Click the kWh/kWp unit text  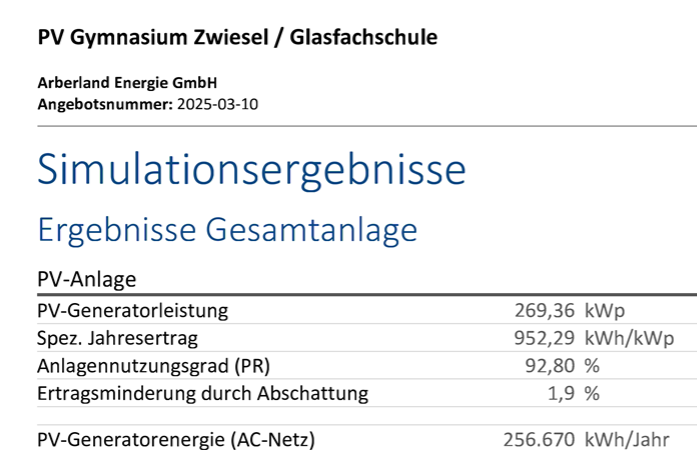pyautogui.click(x=629, y=338)
